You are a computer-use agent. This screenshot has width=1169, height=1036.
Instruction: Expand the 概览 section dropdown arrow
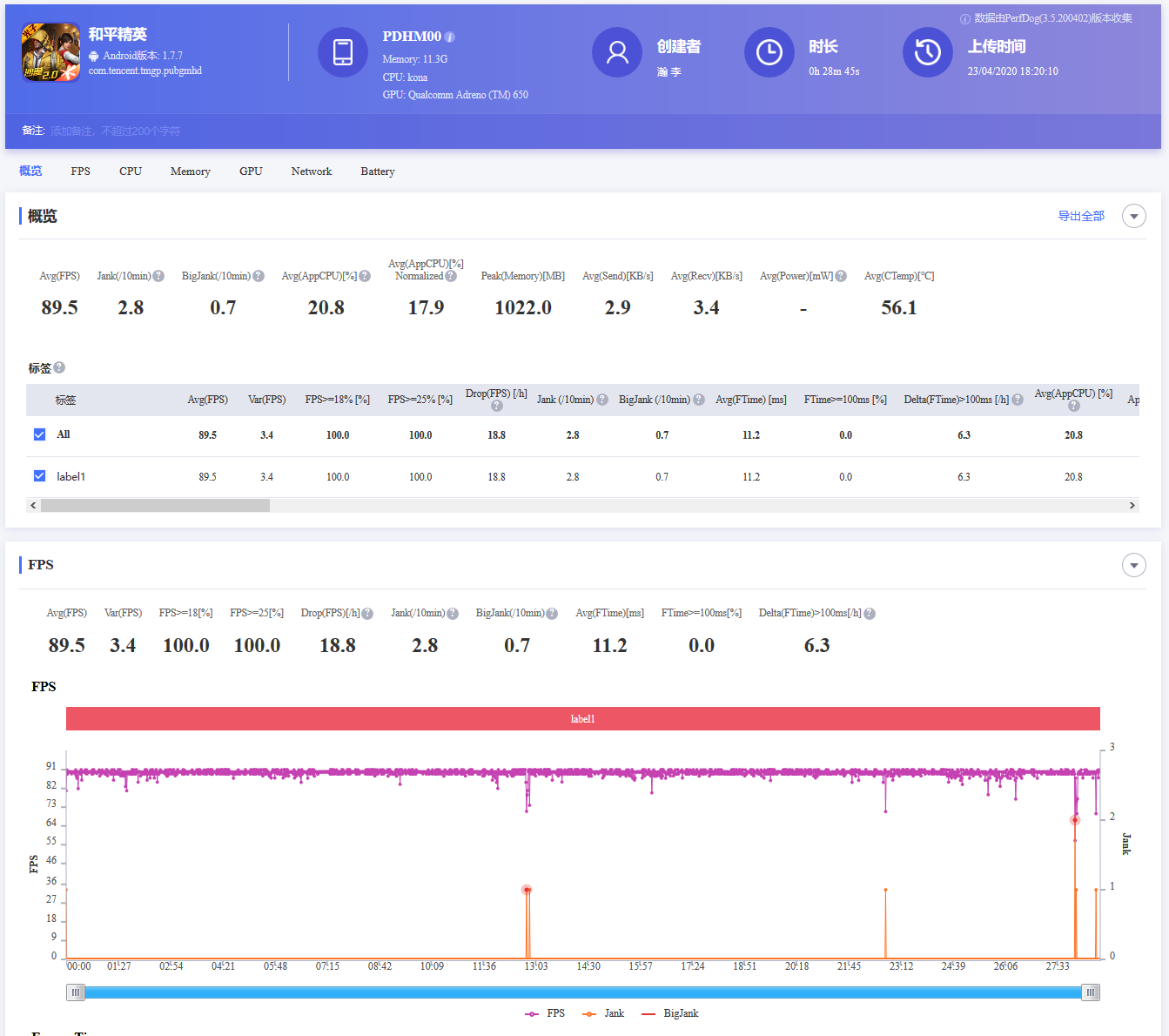pyautogui.click(x=1133, y=216)
